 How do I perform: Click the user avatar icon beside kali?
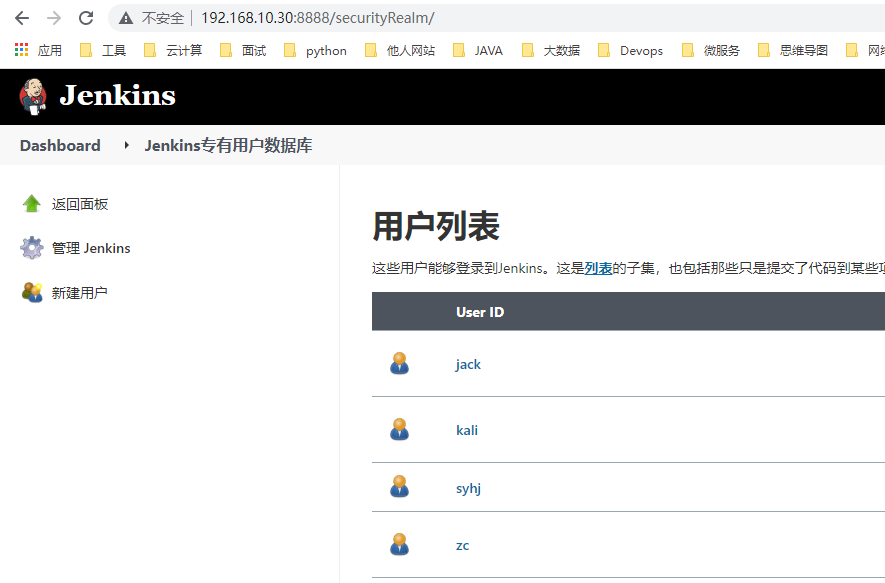400,429
